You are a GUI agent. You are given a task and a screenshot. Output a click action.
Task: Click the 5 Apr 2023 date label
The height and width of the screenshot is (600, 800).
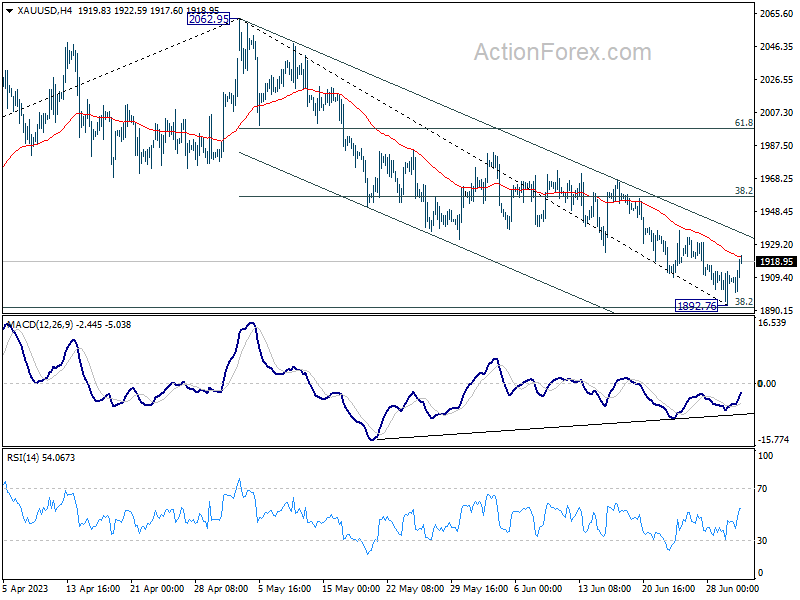(x=25, y=588)
